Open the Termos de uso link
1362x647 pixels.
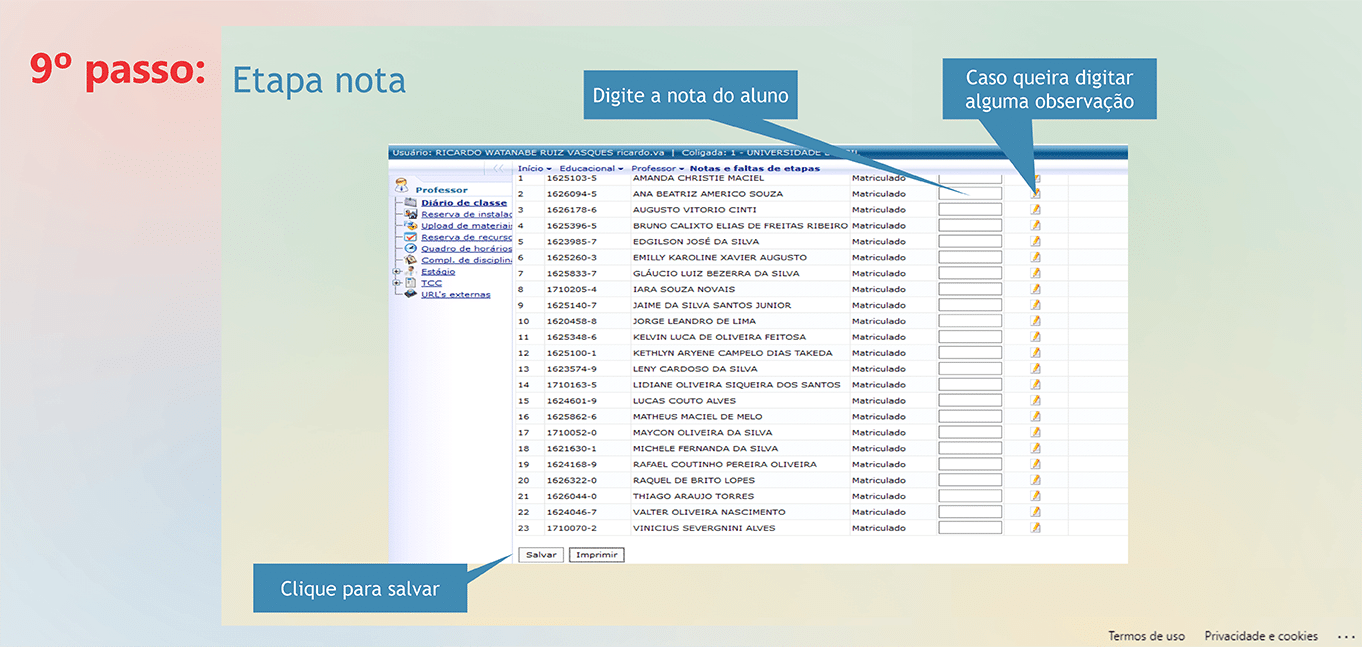coord(1146,636)
